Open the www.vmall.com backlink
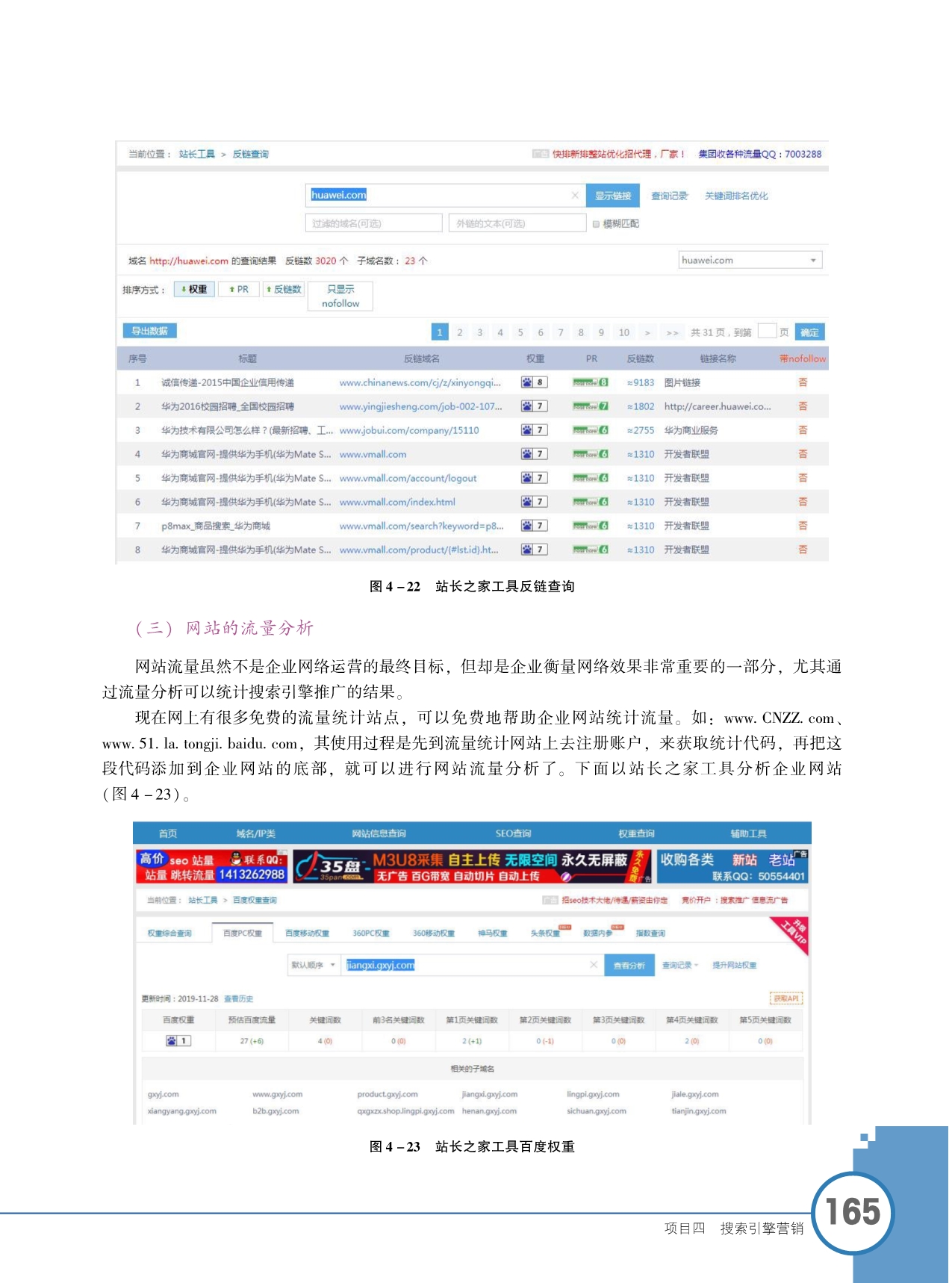The height and width of the screenshot is (1283, 952). 373,454
